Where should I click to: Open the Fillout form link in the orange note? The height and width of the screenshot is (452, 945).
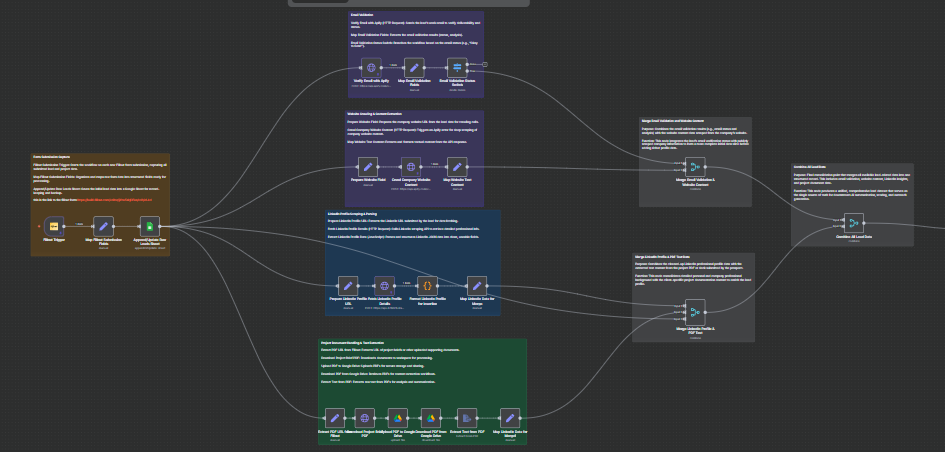[x=114, y=199]
